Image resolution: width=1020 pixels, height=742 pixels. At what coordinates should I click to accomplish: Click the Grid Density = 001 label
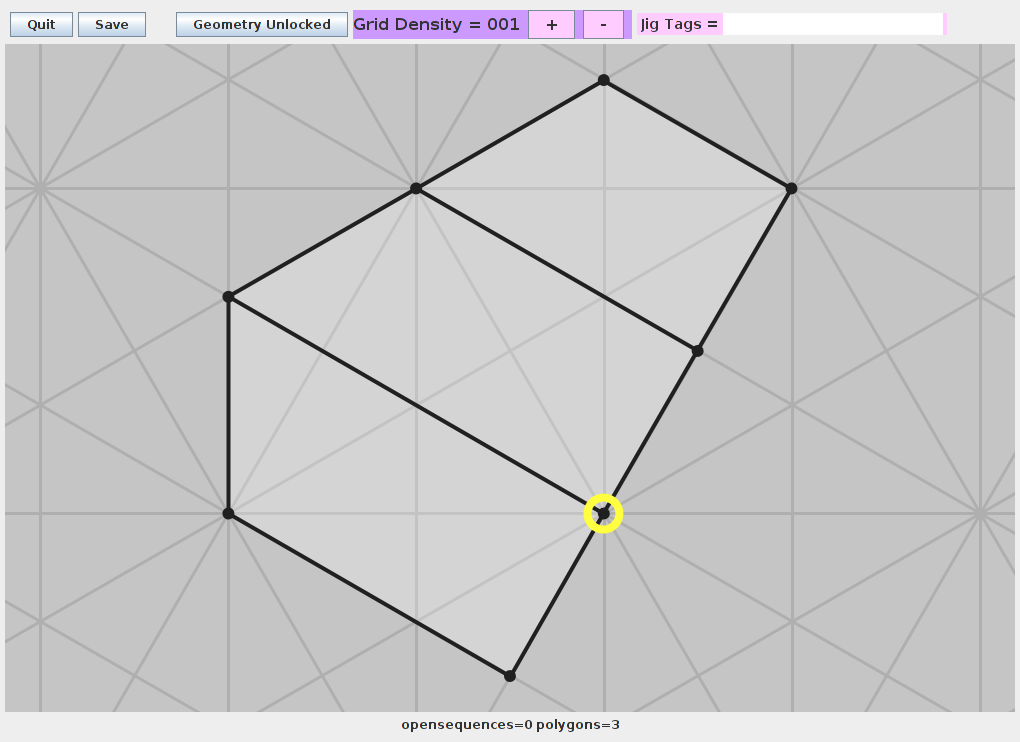[x=437, y=25]
